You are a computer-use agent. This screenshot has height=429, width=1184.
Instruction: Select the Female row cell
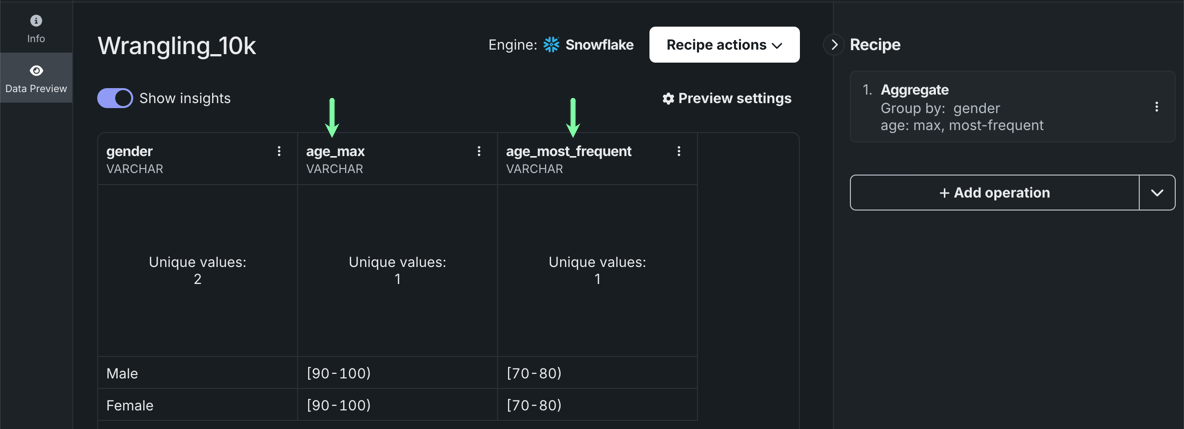[x=197, y=405]
